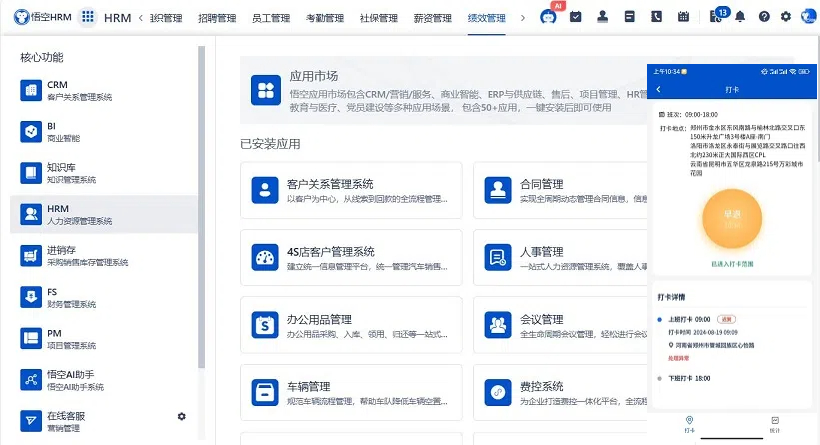Tap the orange 早退 punch button

coord(732,219)
